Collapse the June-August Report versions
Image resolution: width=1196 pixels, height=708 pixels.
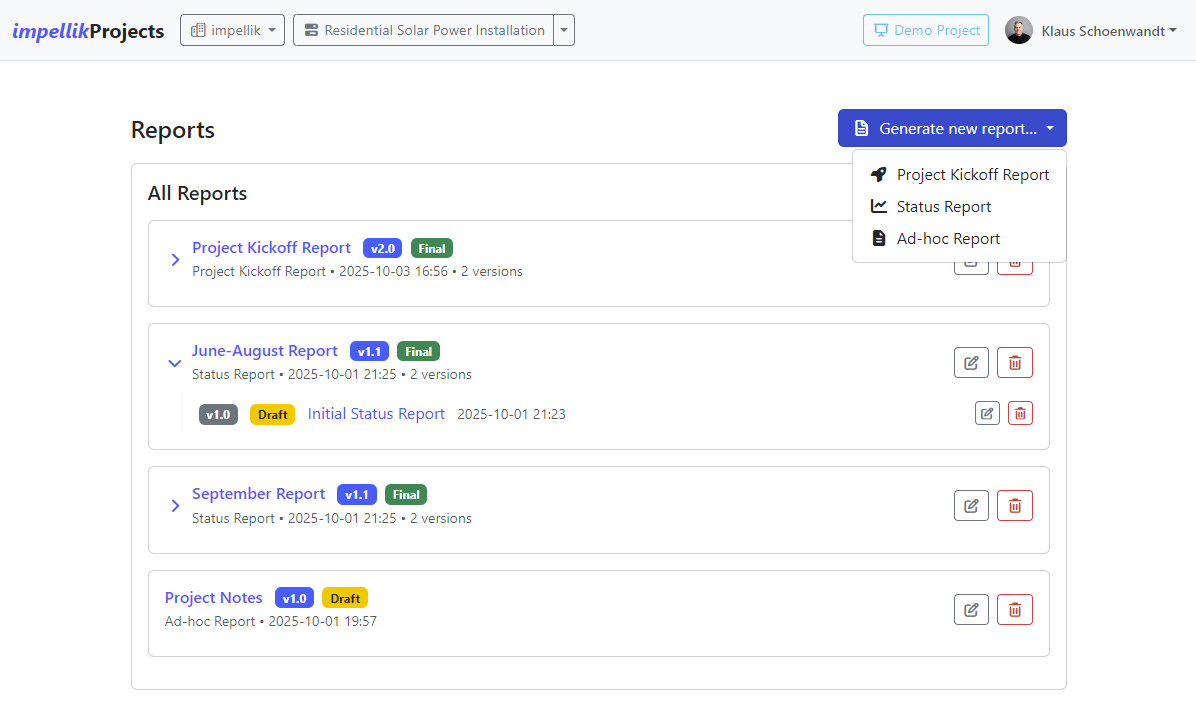tap(175, 363)
